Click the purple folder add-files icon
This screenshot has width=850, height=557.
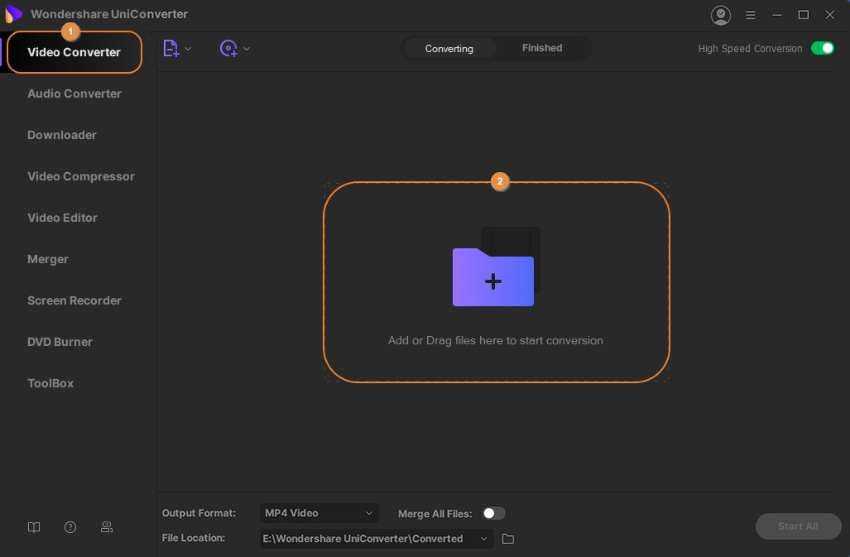point(493,276)
